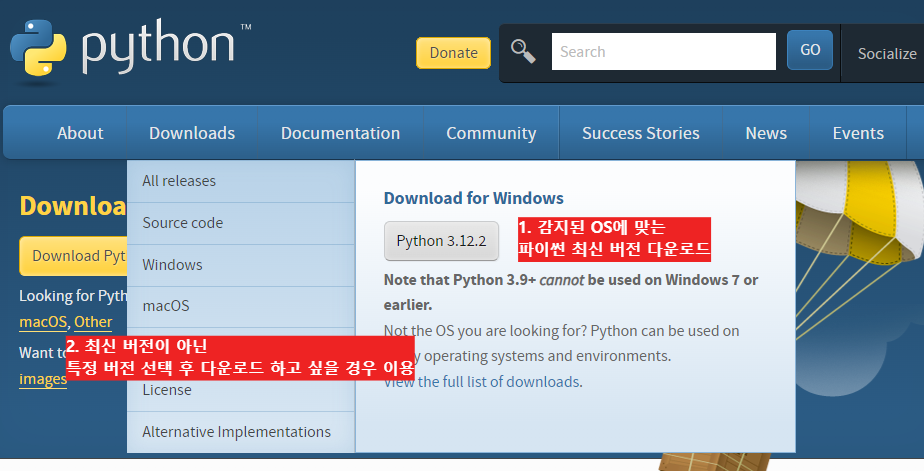
Task: Open the News menu
Action: (x=766, y=133)
